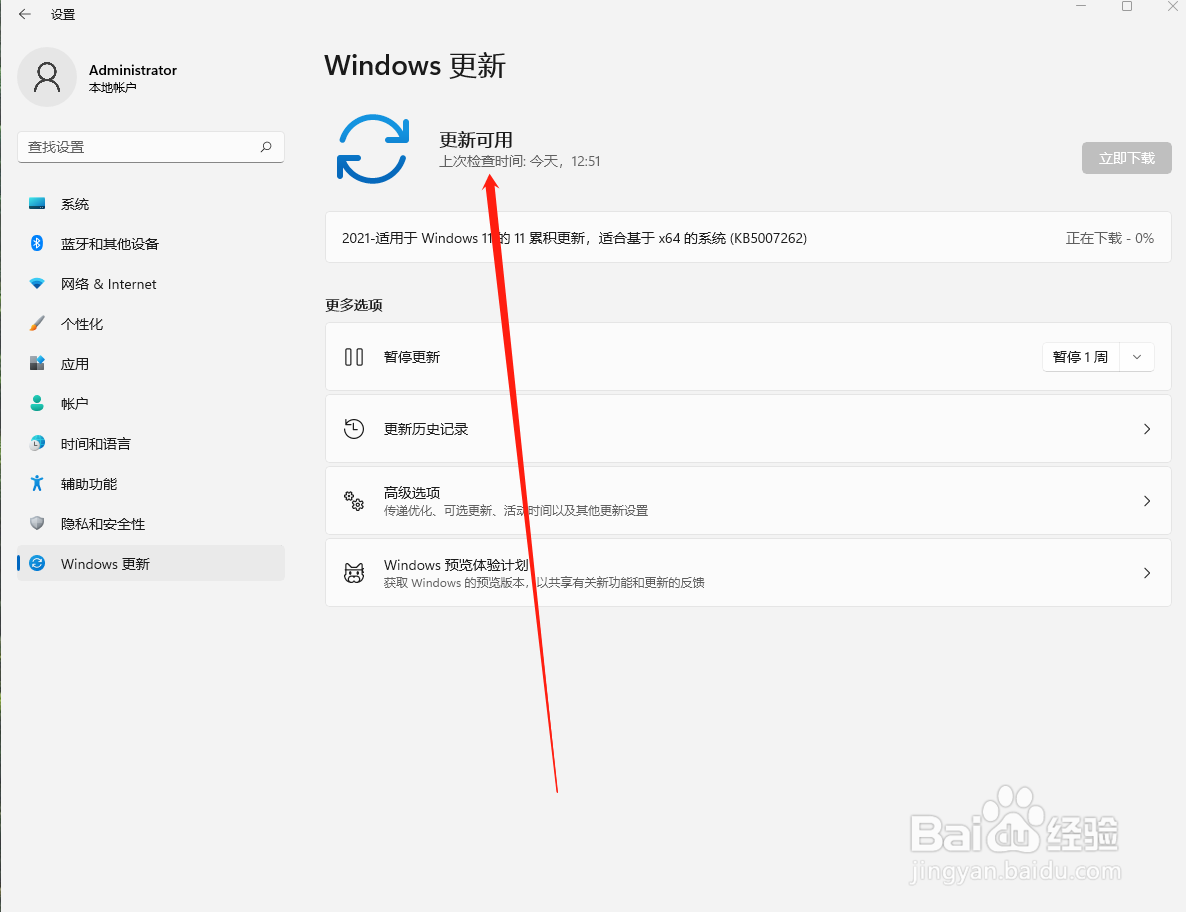Click the search magnifier icon

(x=266, y=147)
